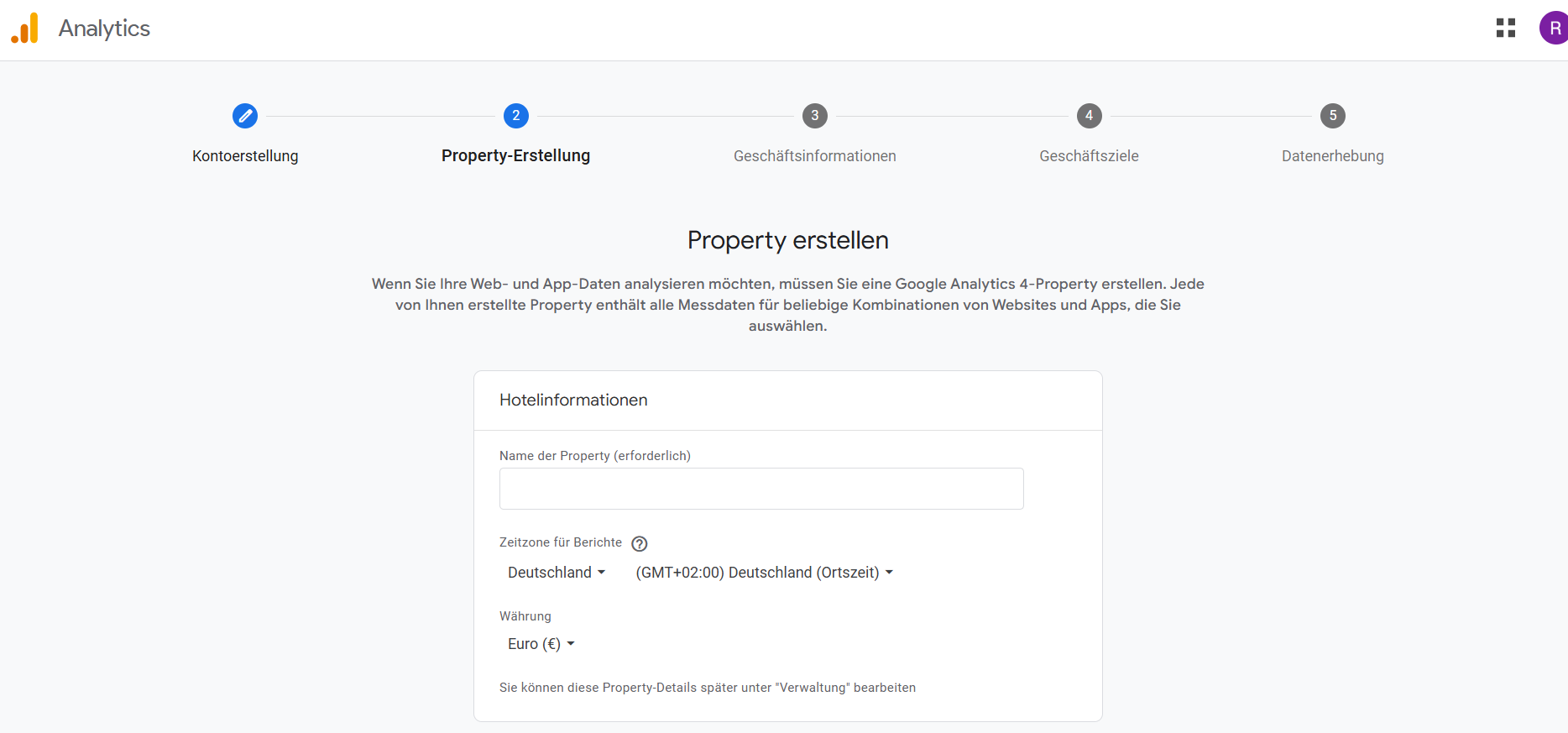Expand the GMT+02:00 time zone dropdown

pyautogui.click(x=764, y=573)
